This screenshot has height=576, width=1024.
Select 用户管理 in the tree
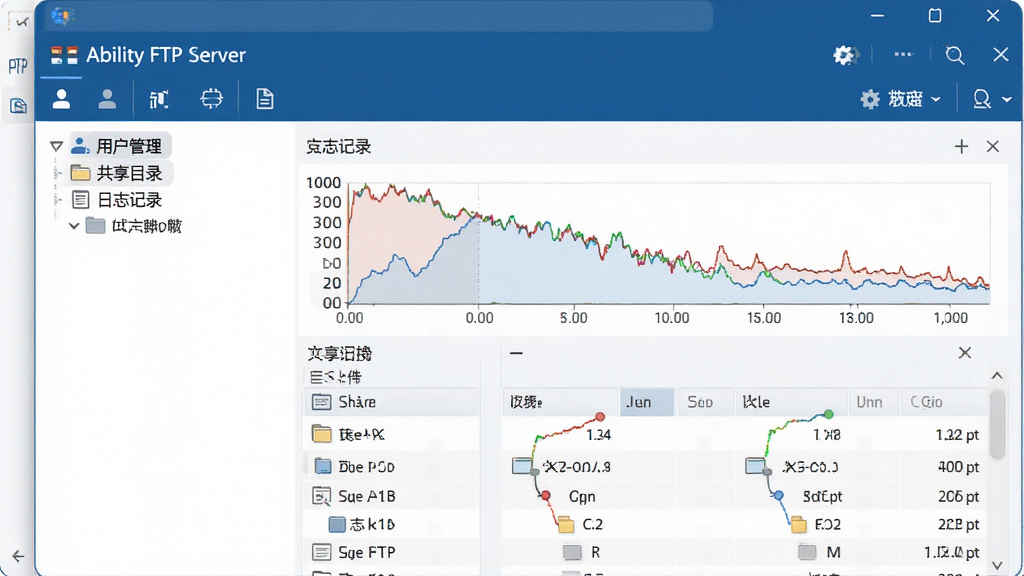(x=120, y=146)
